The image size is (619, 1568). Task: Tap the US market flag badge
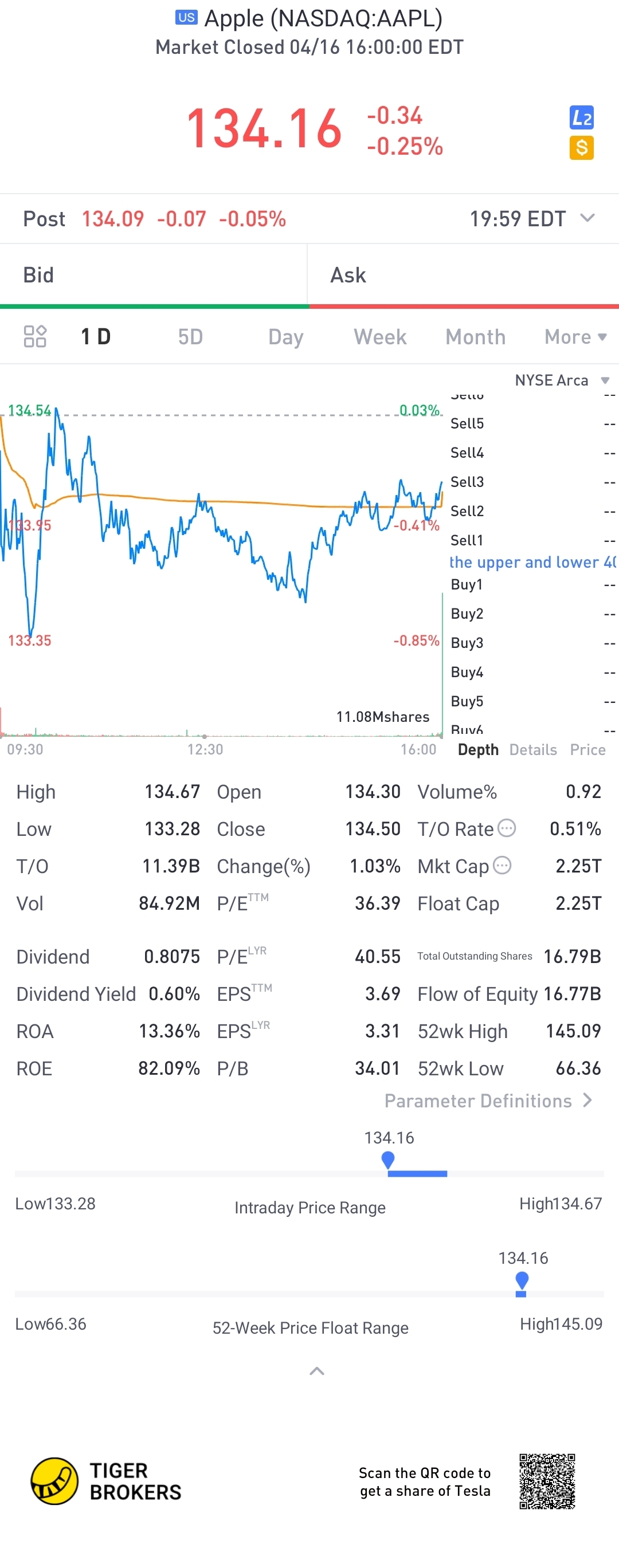point(186,18)
